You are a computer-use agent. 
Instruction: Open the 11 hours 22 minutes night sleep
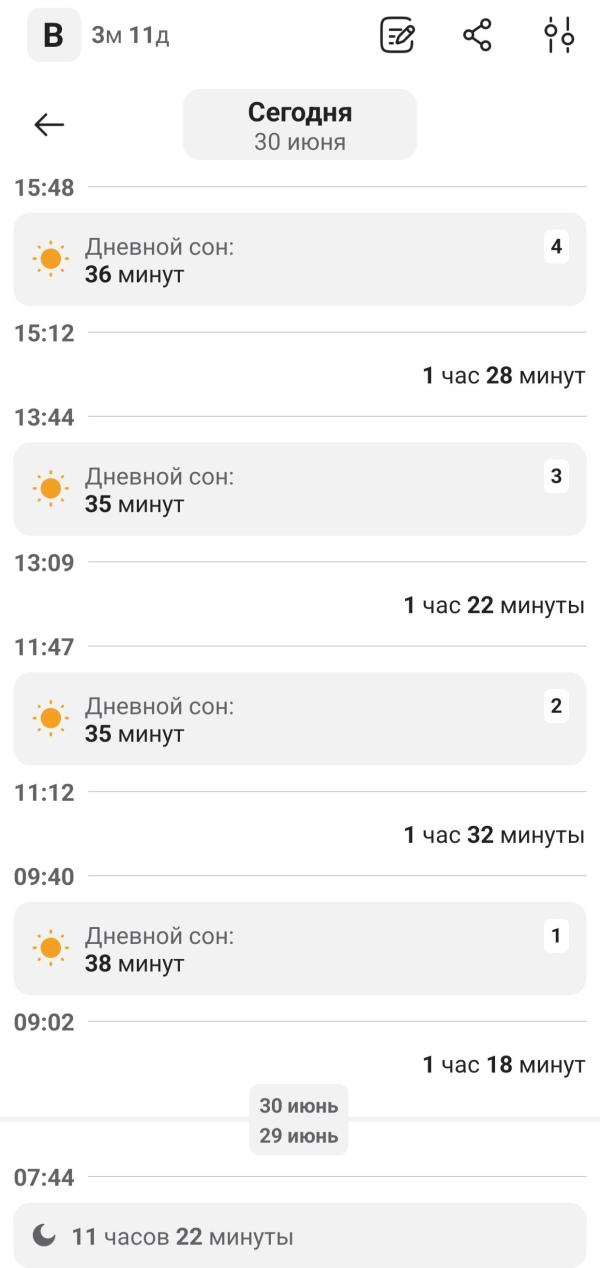point(300,1236)
